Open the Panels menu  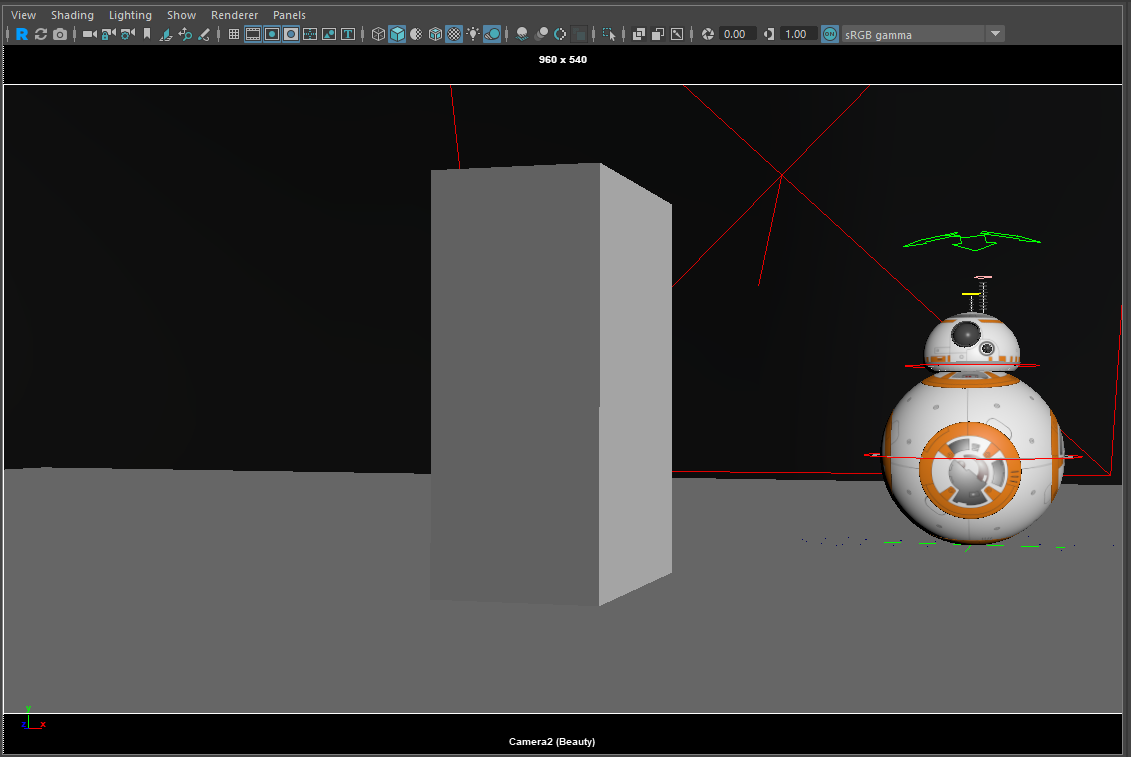tap(289, 14)
